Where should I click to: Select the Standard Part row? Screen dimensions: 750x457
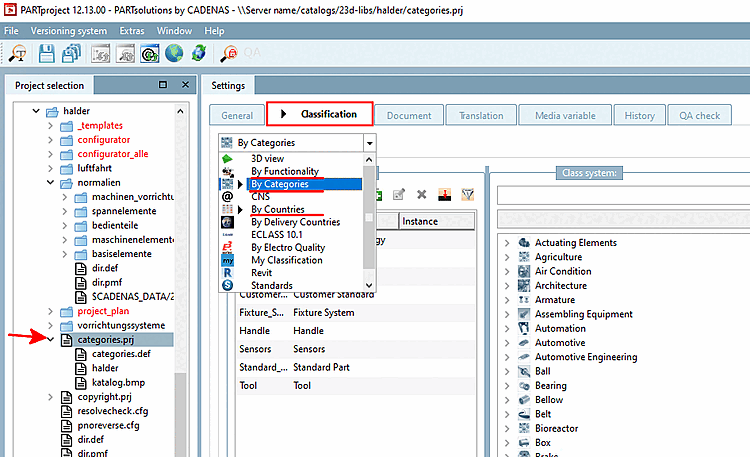pos(356,367)
